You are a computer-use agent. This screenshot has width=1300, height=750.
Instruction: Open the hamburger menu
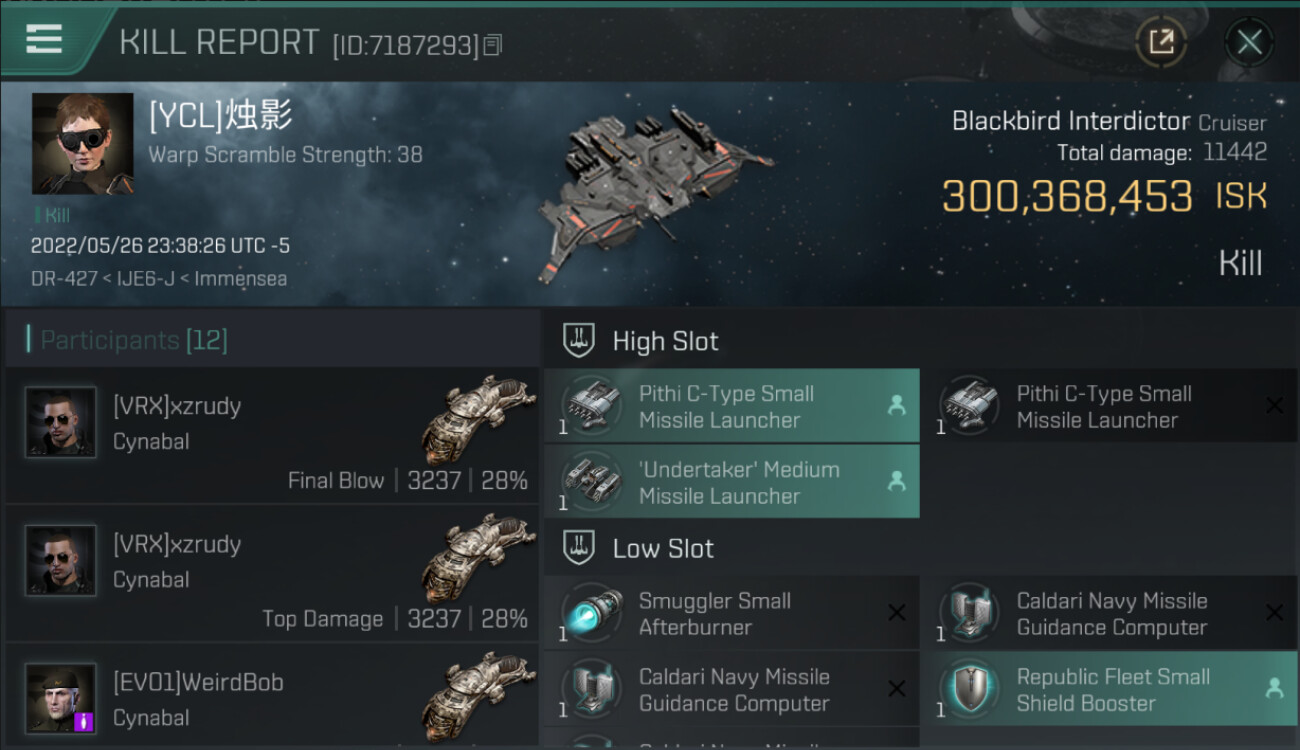pyautogui.click(x=44, y=40)
